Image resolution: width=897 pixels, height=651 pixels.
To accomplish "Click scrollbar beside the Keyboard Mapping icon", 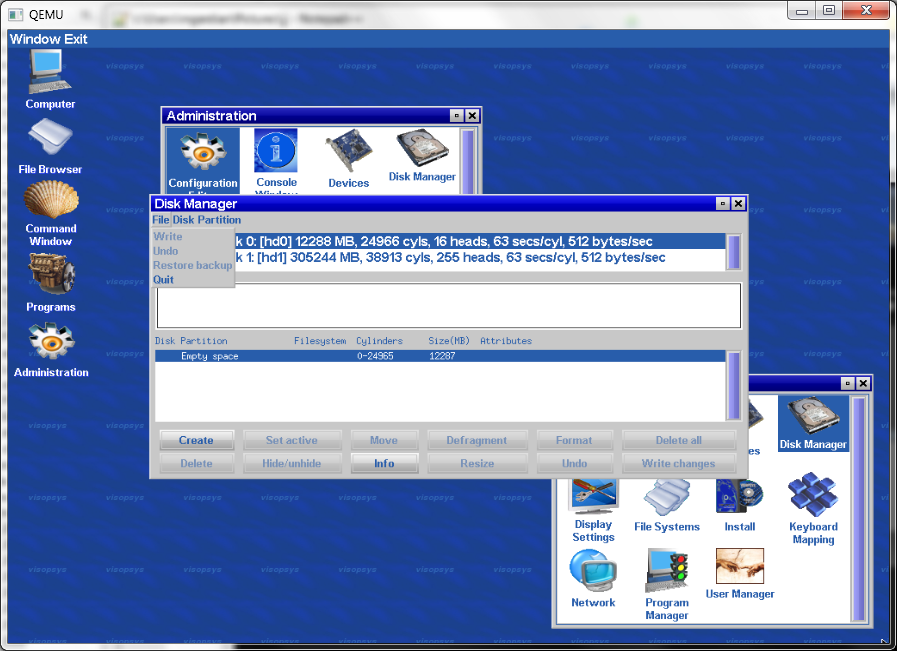I will (x=858, y=509).
